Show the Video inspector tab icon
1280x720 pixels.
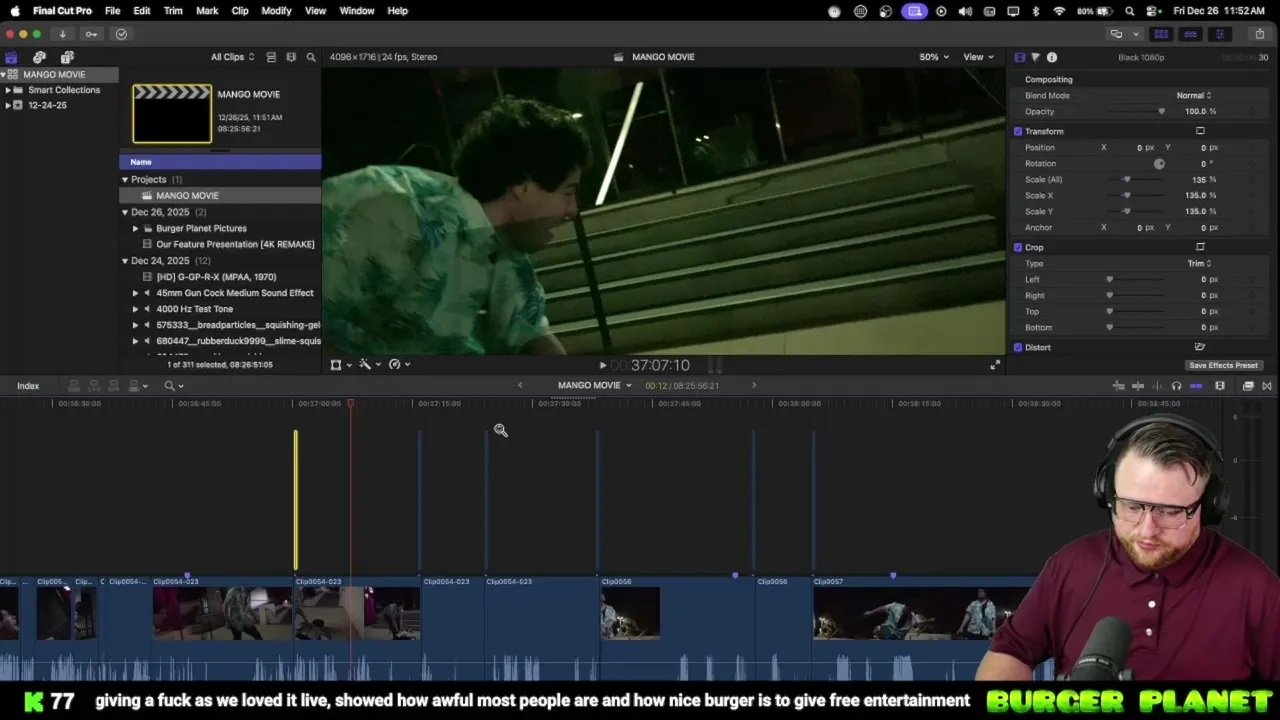click(x=1019, y=57)
